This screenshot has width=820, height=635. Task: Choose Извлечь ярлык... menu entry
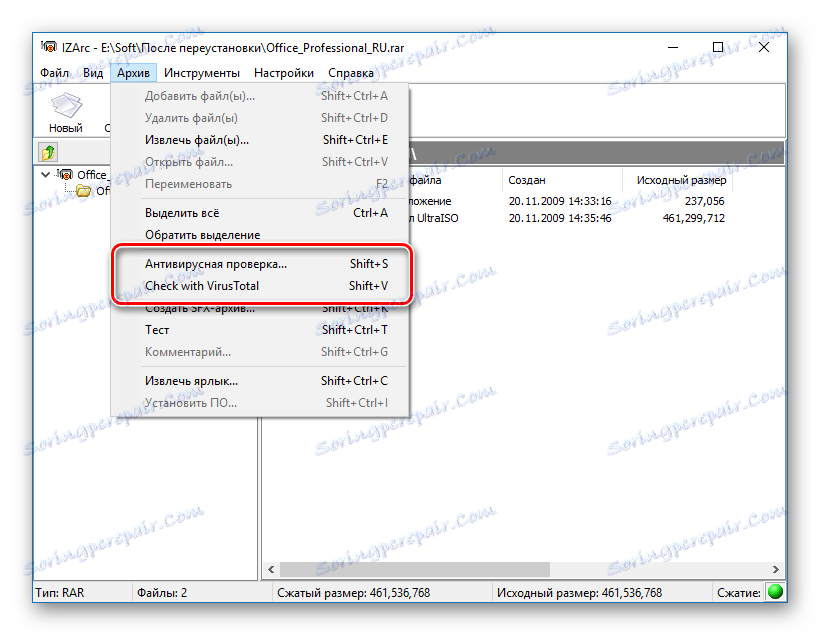point(260,381)
